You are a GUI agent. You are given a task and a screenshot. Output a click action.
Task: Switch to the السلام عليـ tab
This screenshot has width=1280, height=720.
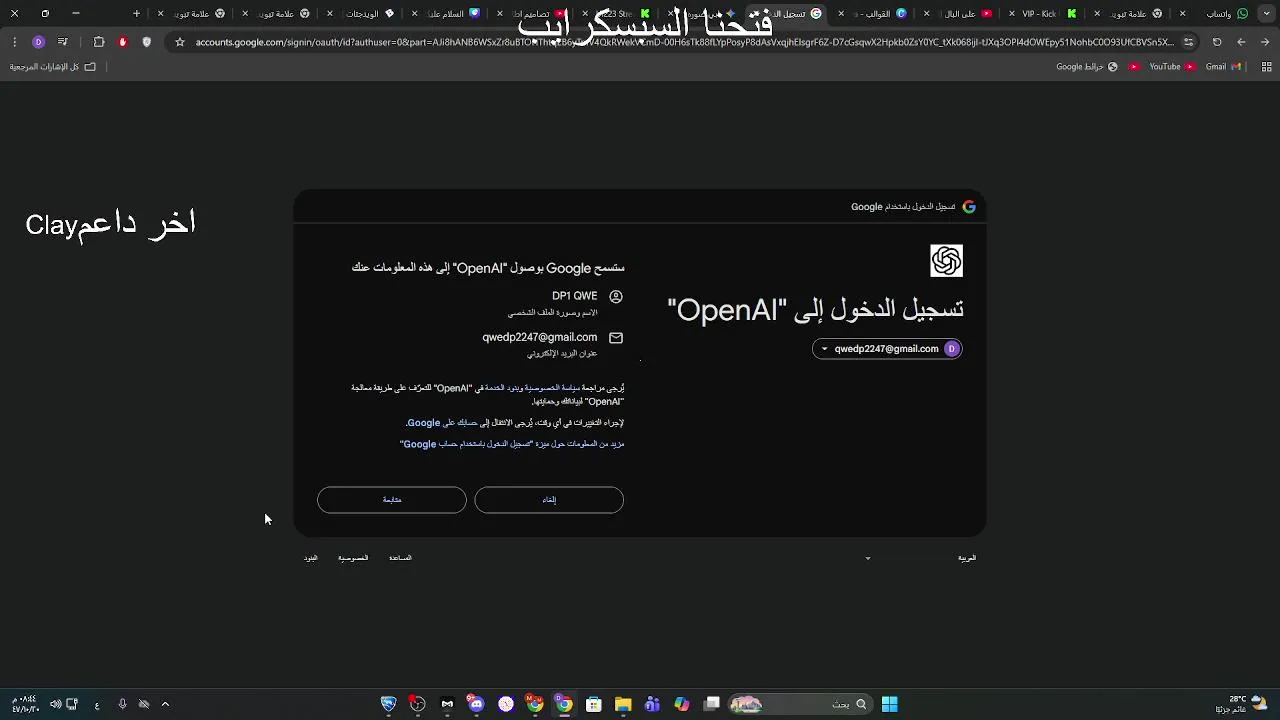[447, 13]
